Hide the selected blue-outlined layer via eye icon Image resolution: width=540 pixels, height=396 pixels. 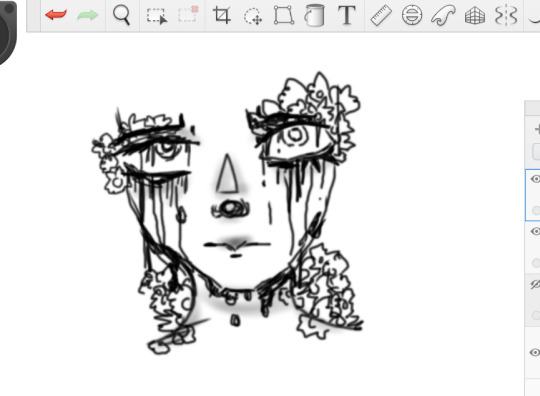[536, 179]
